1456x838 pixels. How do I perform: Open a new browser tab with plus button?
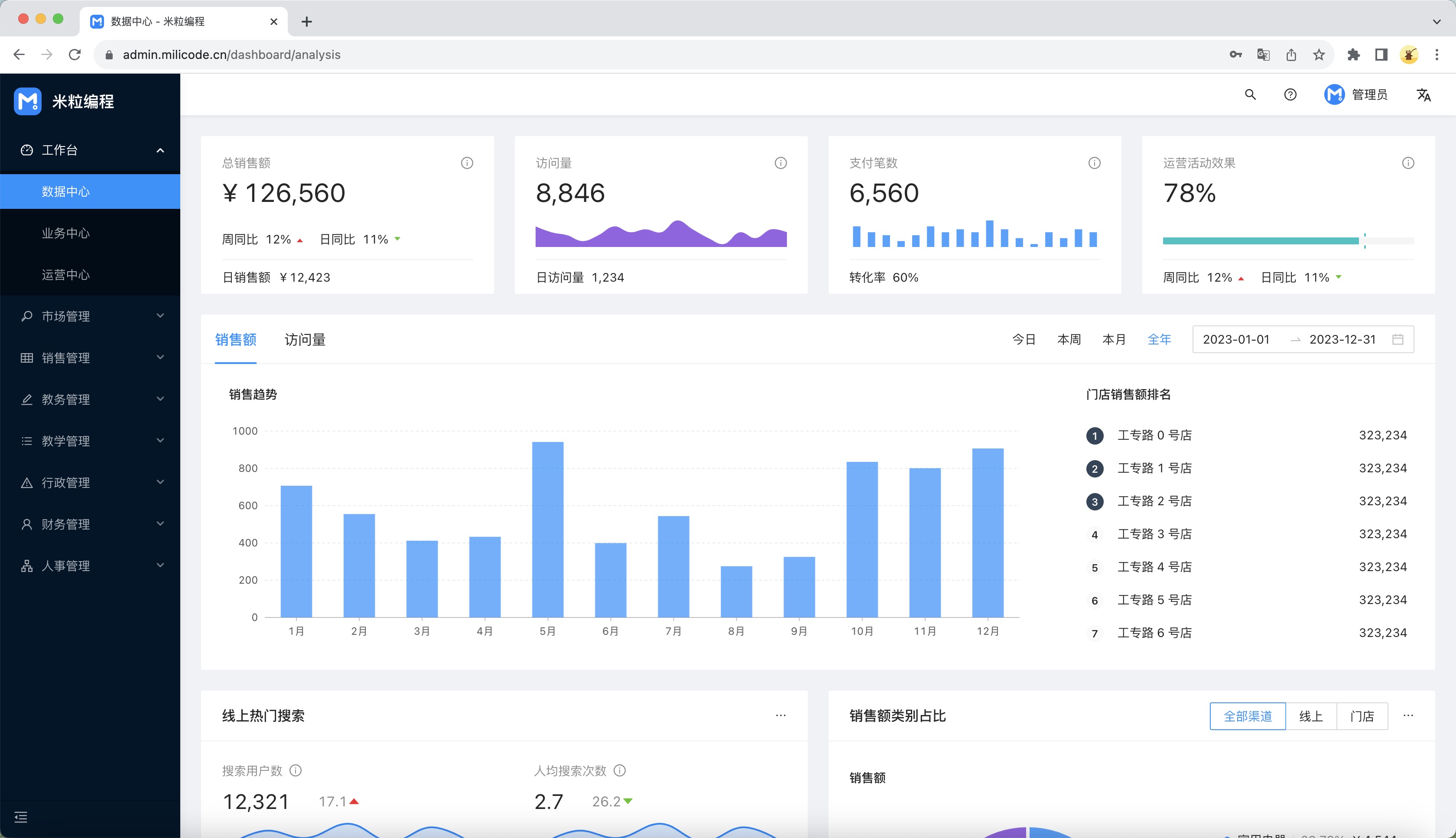click(307, 22)
